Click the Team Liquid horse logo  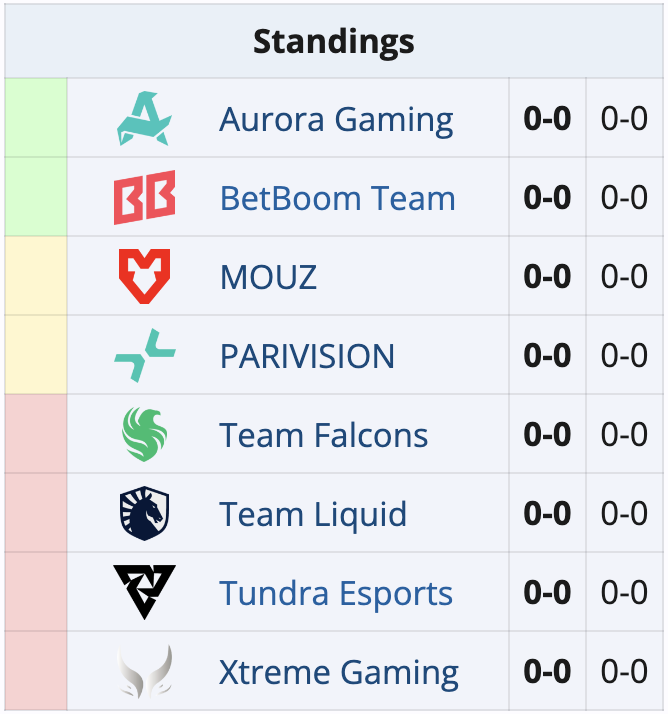[144, 514]
